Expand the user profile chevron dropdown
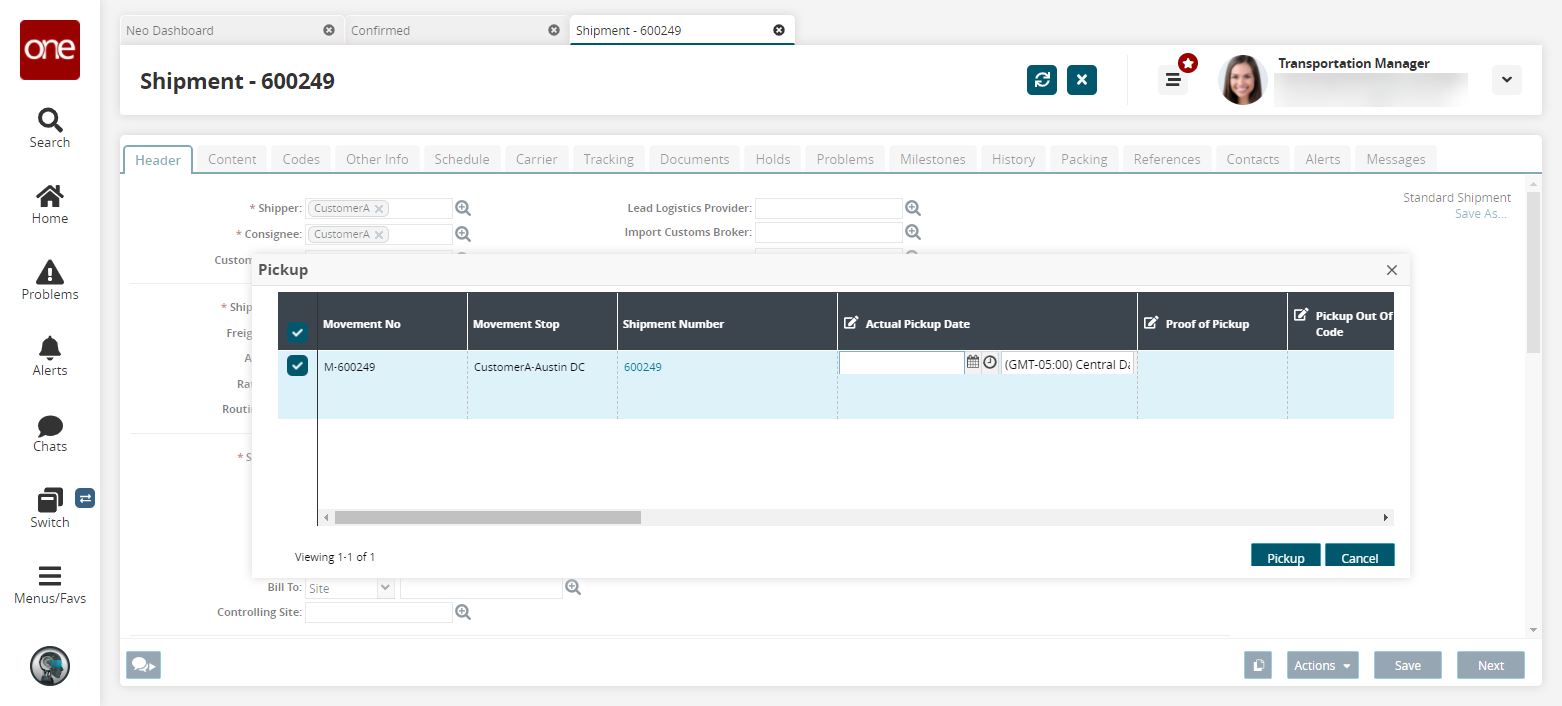The image size is (1562, 706). 1506,80
